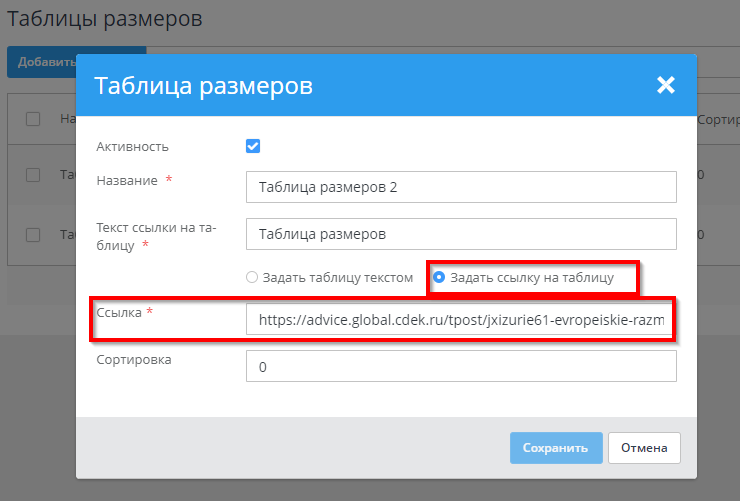The image size is (740, 501).
Task: Choose the Задать ссылку на таблицу radio
Action: click(439, 277)
